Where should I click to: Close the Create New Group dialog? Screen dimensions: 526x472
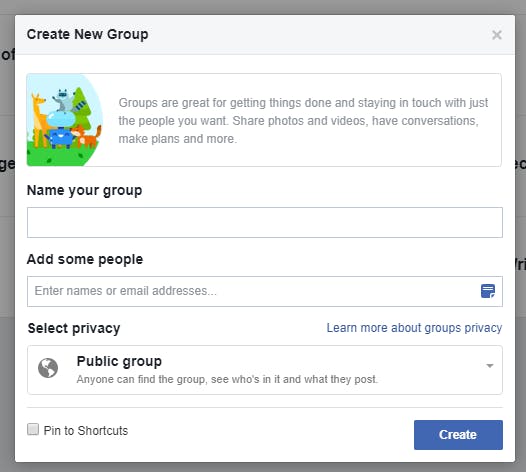(x=496, y=35)
